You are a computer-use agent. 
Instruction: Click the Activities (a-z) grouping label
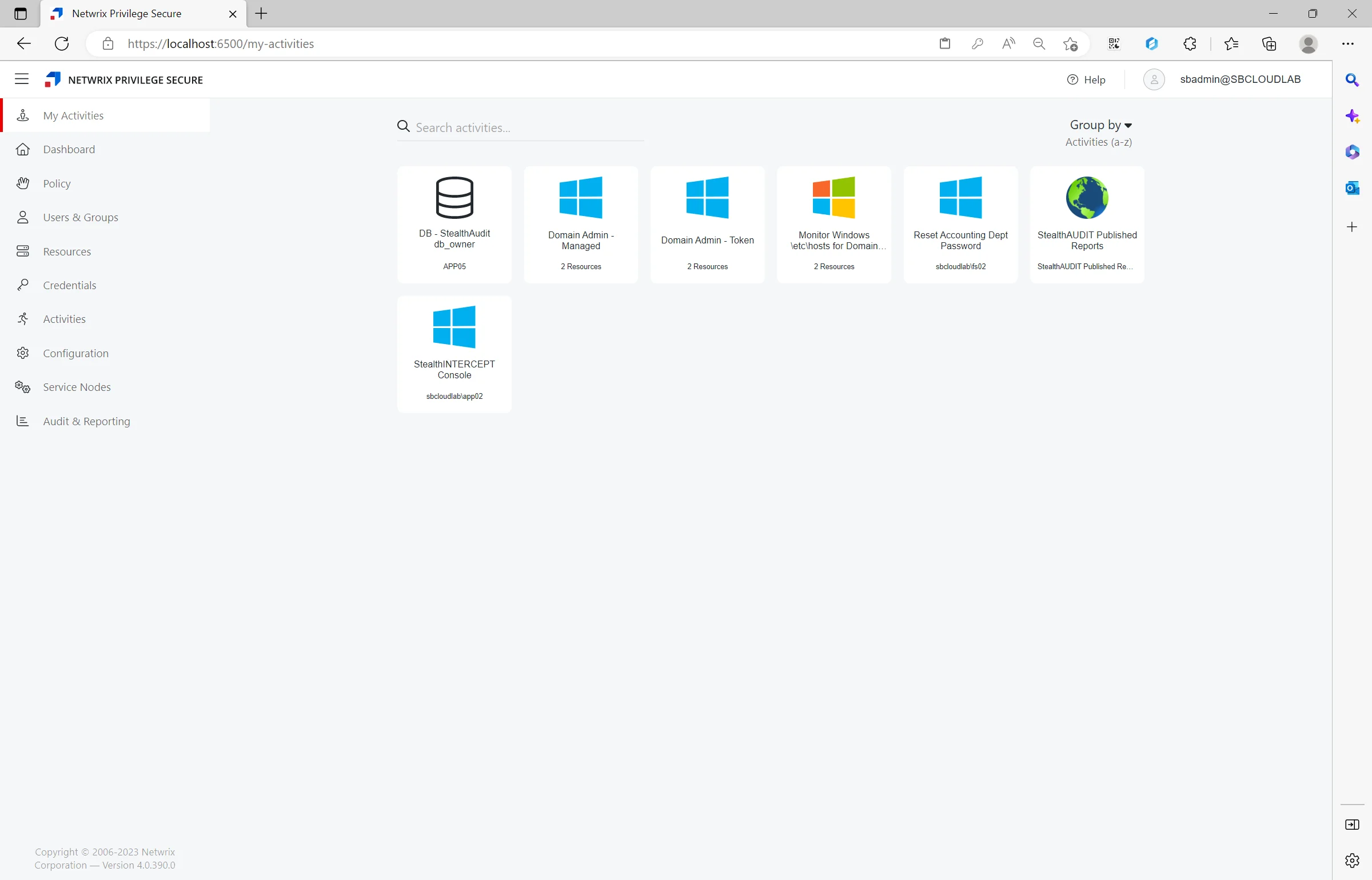click(x=1098, y=142)
